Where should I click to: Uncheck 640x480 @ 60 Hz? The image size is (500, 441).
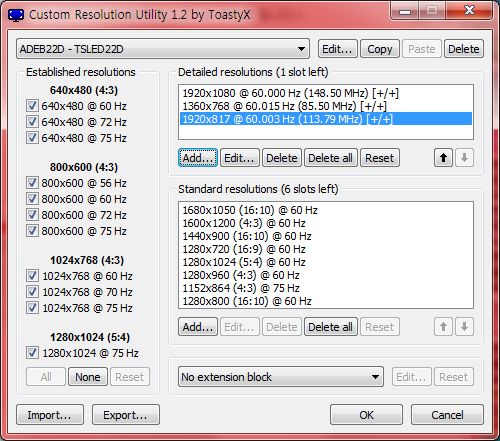coord(32,106)
